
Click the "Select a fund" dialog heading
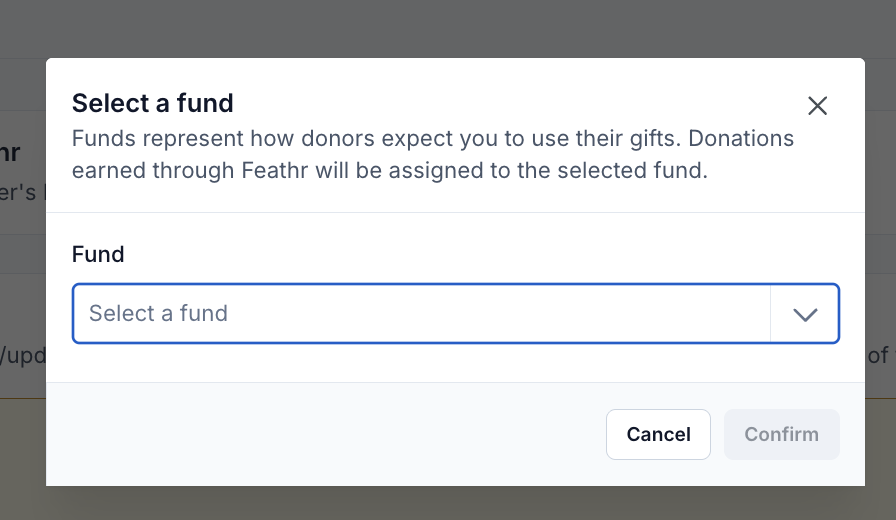pyautogui.click(x=152, y=103)
